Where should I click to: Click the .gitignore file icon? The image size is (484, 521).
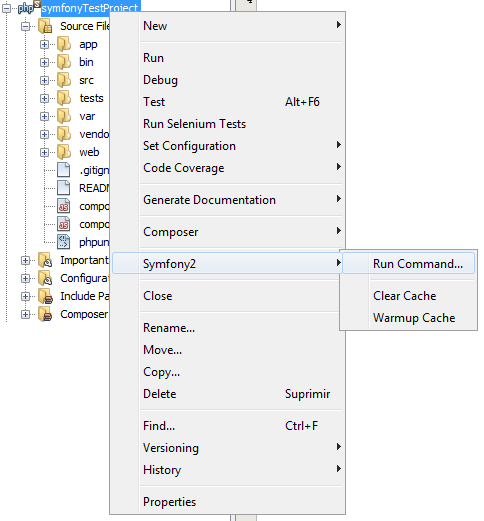[x=64, y=170]
